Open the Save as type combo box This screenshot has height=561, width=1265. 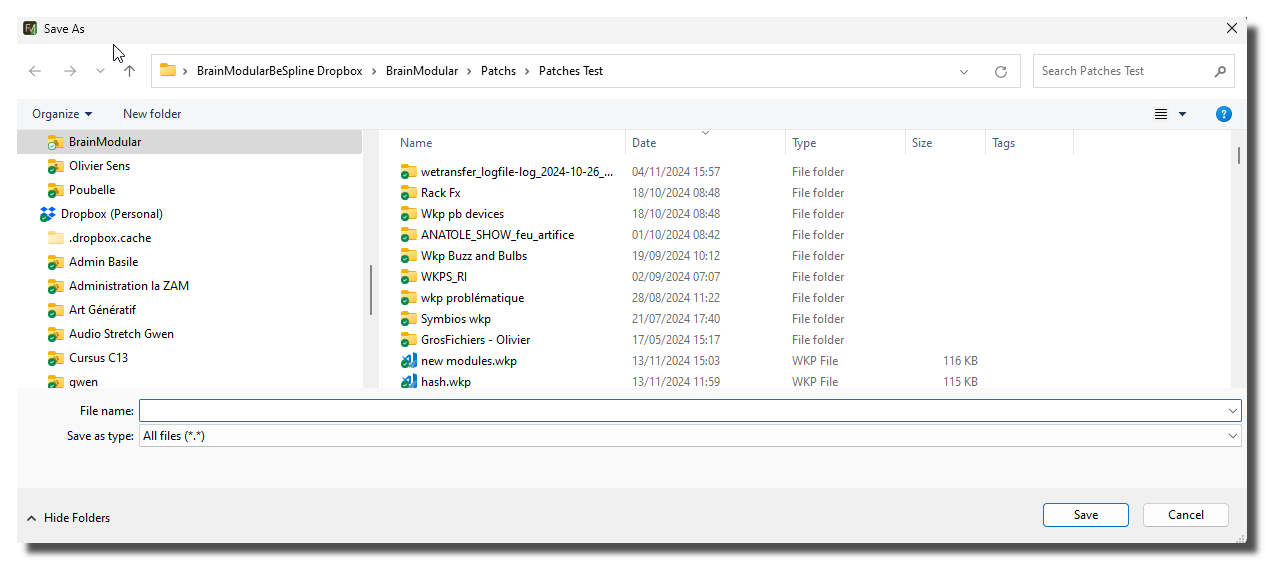(x=690, y=436)
